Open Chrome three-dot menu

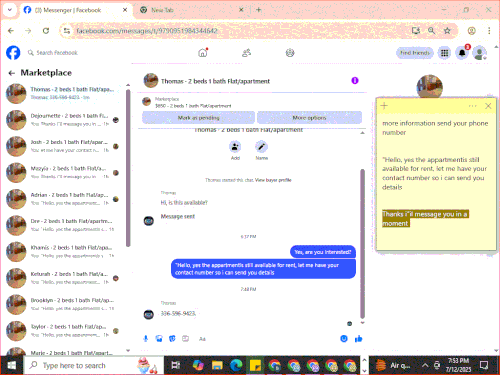pyautogui.click(x=489, y=31)
